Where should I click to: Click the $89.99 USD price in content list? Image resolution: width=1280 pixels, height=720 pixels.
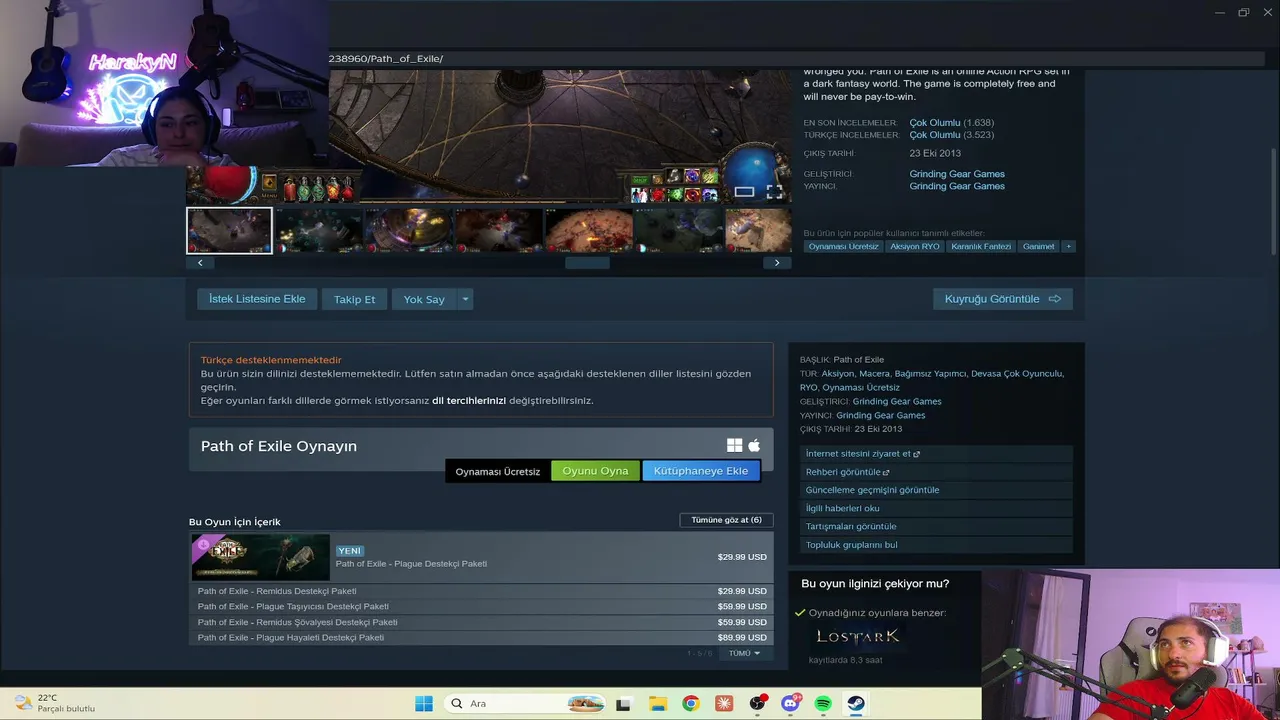coord(742,637)
